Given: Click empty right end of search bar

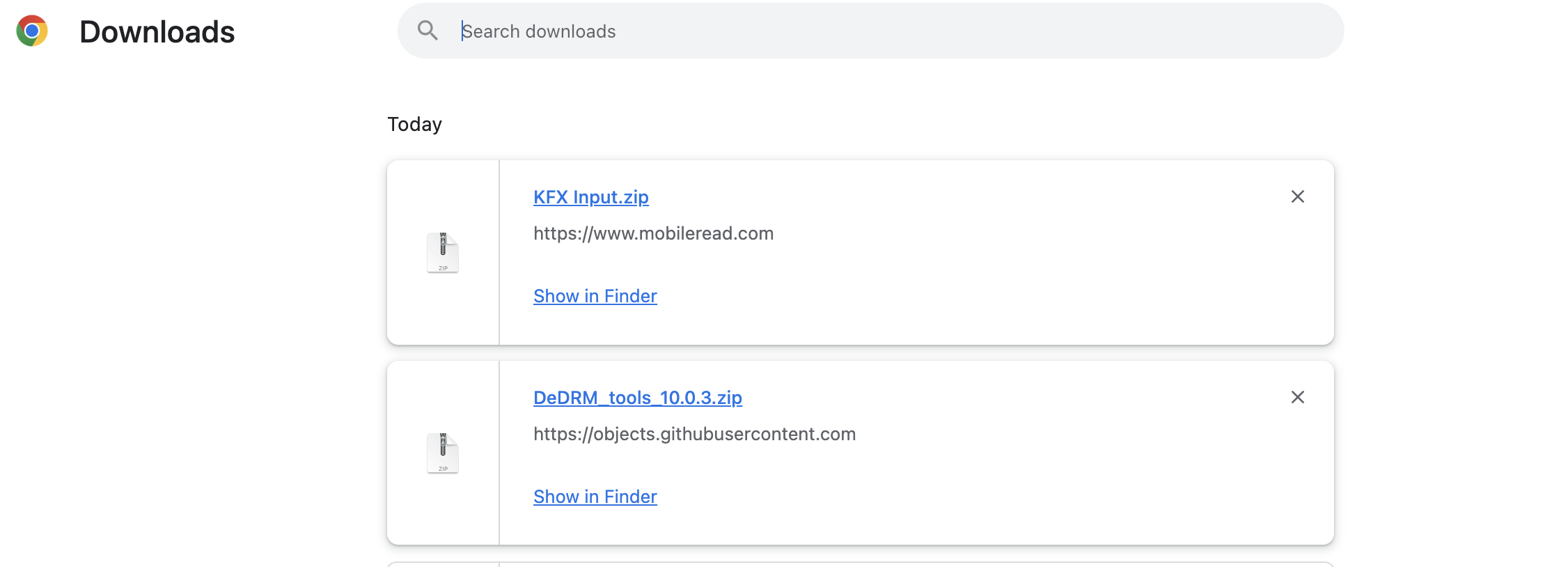Looking at the screenshot, I should click(x=1253, y=31).
